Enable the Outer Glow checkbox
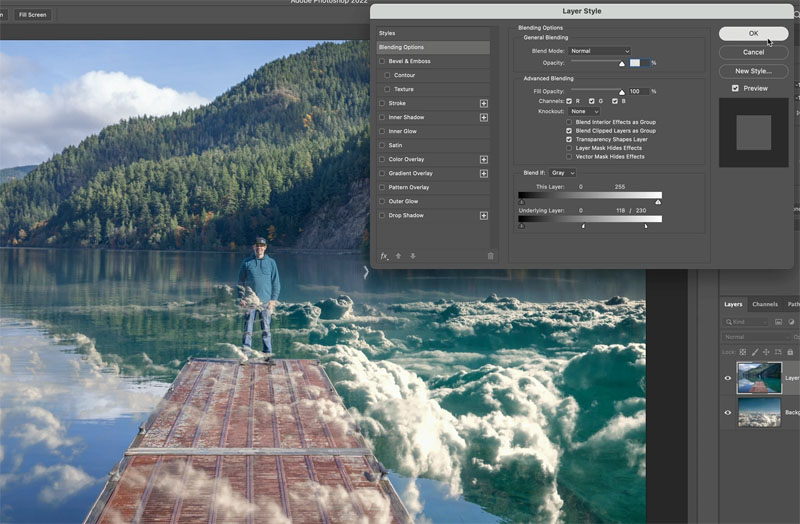The image size is (800, 524). click(x=382, y=202)
